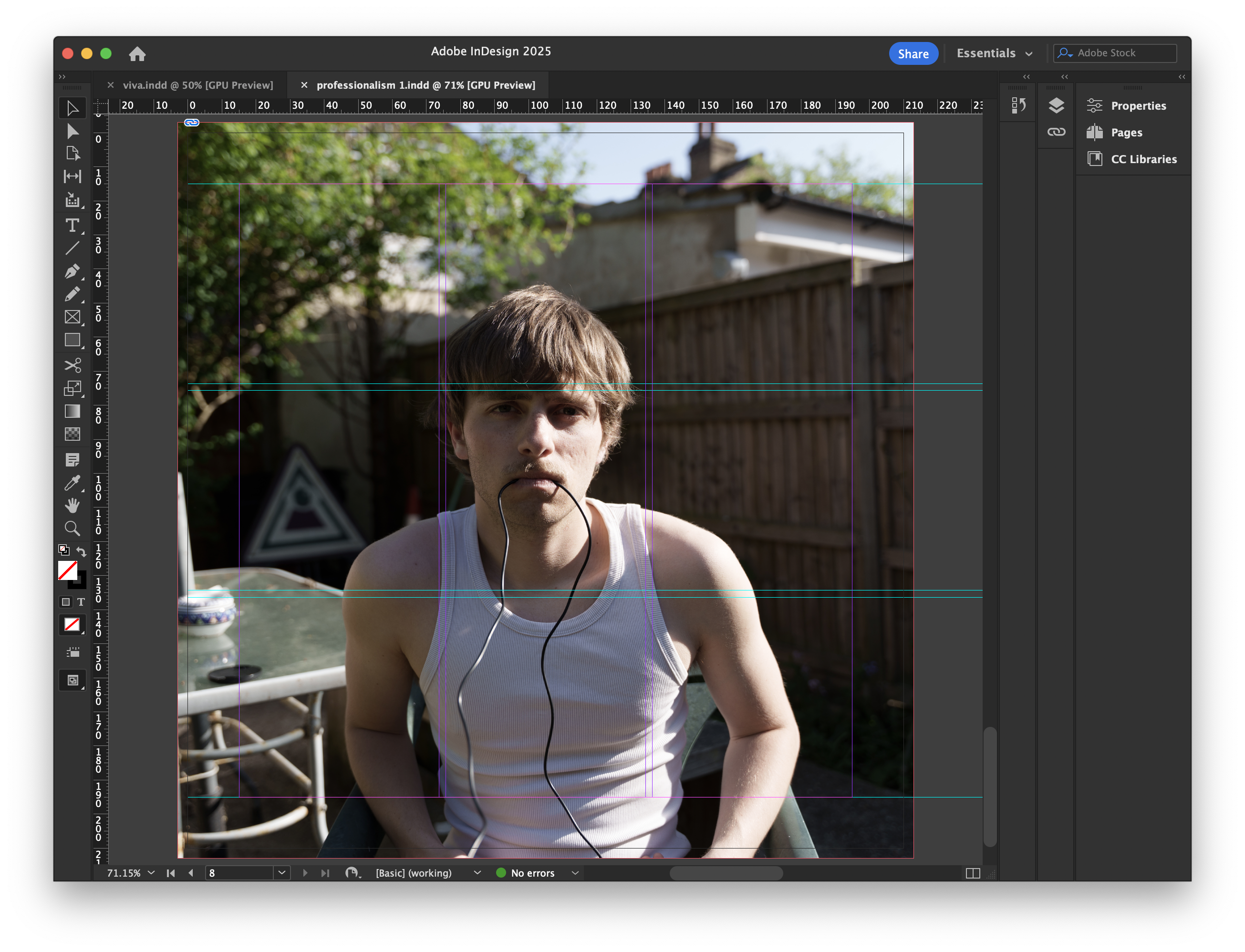
Task: Click the Home icon in title bar
Action: (x=137, y=54)
